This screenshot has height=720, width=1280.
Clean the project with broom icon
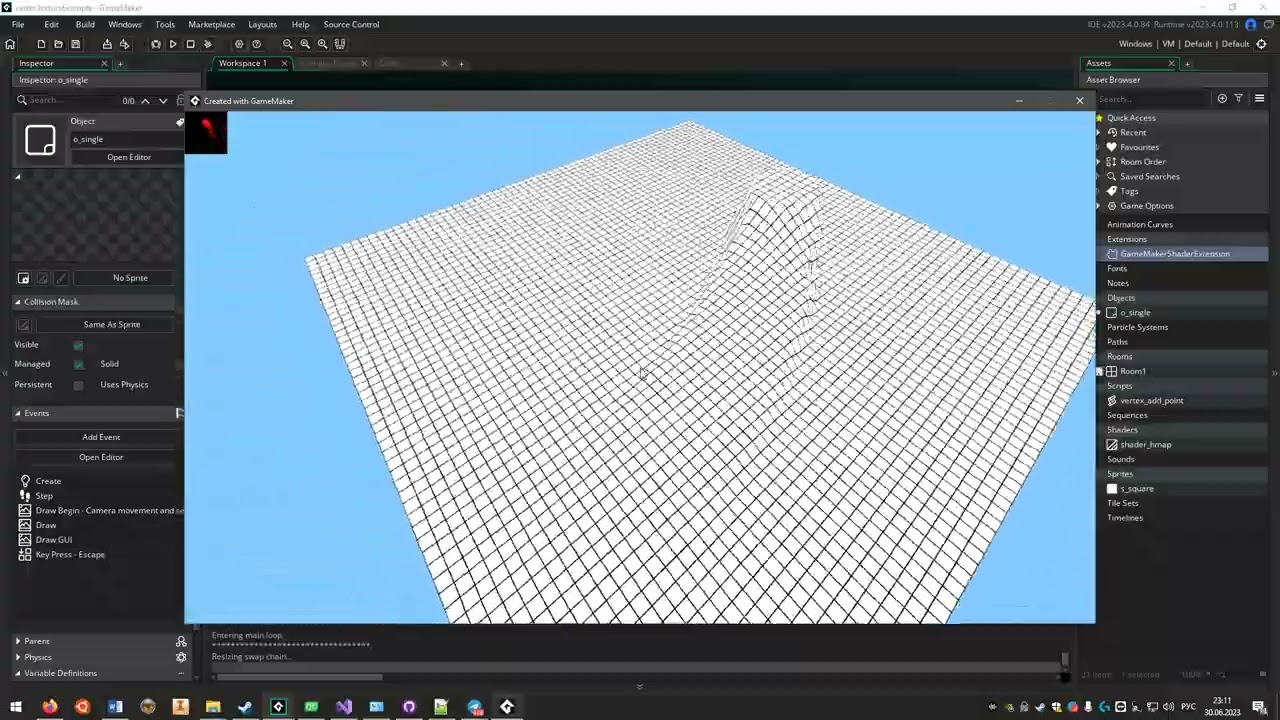[x=208, y=44]
